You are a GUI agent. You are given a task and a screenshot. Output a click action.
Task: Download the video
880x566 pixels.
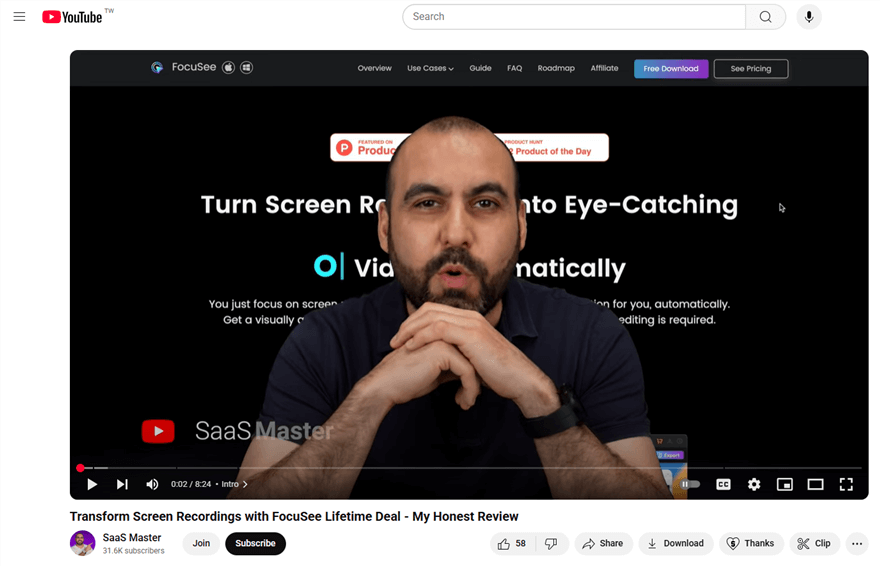[x=676, y=543]
